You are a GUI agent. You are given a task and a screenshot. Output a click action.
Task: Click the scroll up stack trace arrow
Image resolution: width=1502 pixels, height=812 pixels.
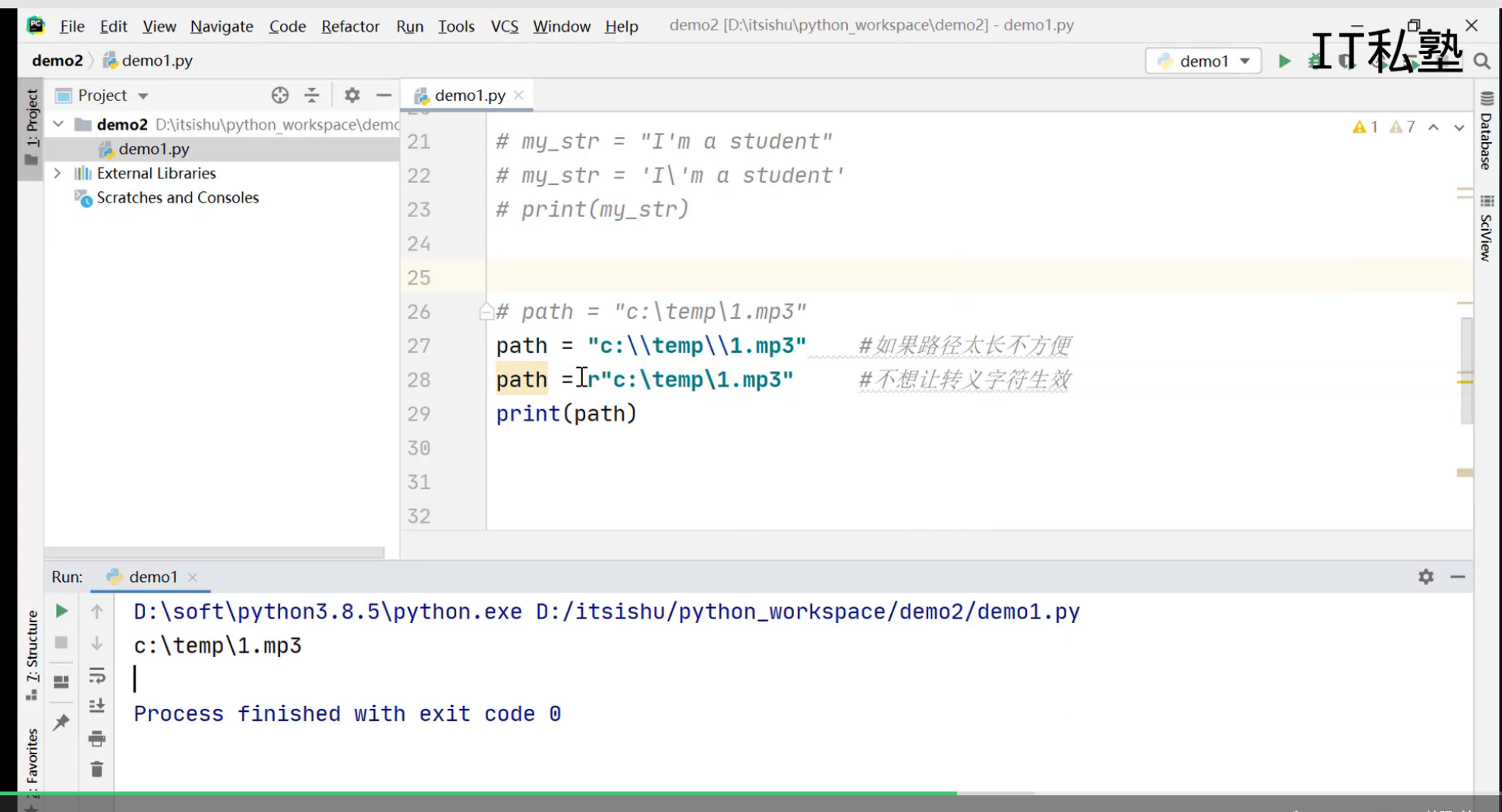96,611
